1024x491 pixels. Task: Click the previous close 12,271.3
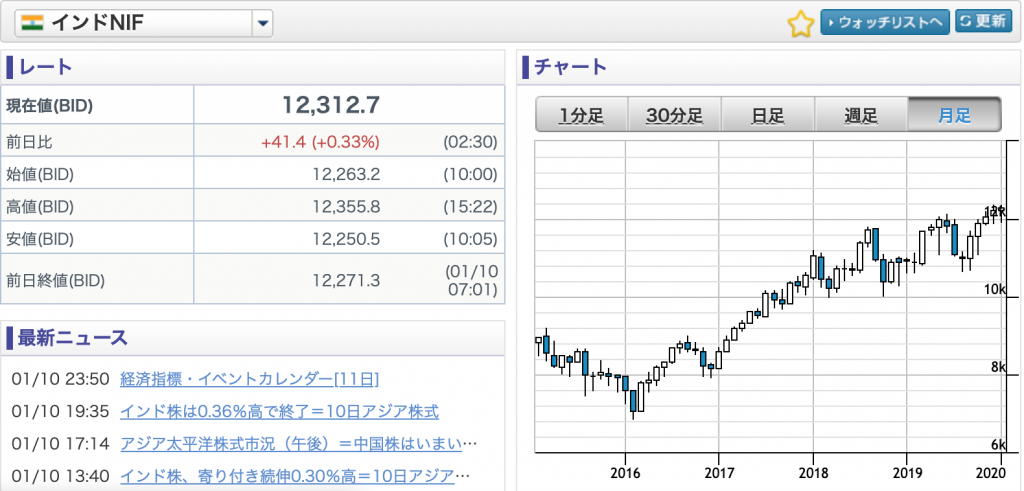(346, 280)
